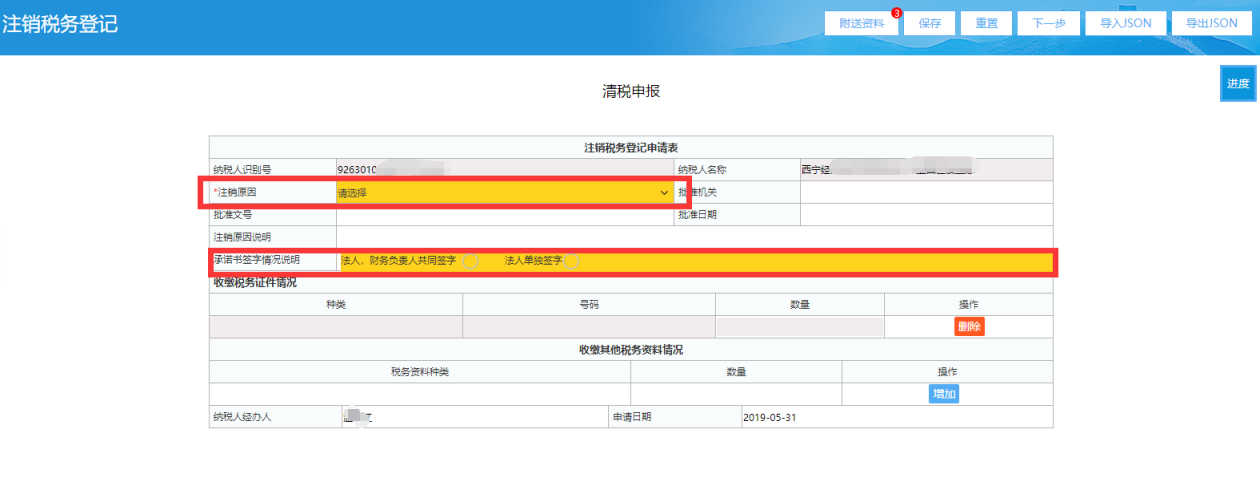Click the 批准文号 input field
The width and height of the screenshot is (1260, 490).
[x=505, y=215]
